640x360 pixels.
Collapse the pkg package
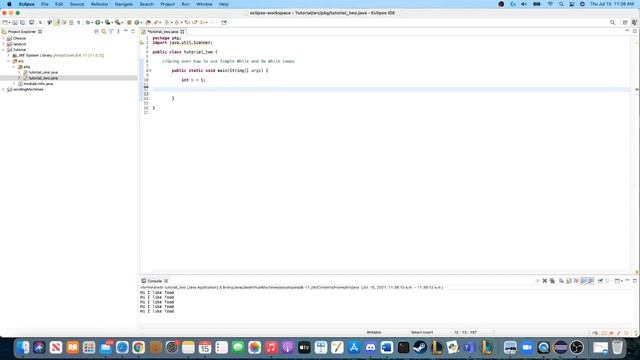pos(14,67)
